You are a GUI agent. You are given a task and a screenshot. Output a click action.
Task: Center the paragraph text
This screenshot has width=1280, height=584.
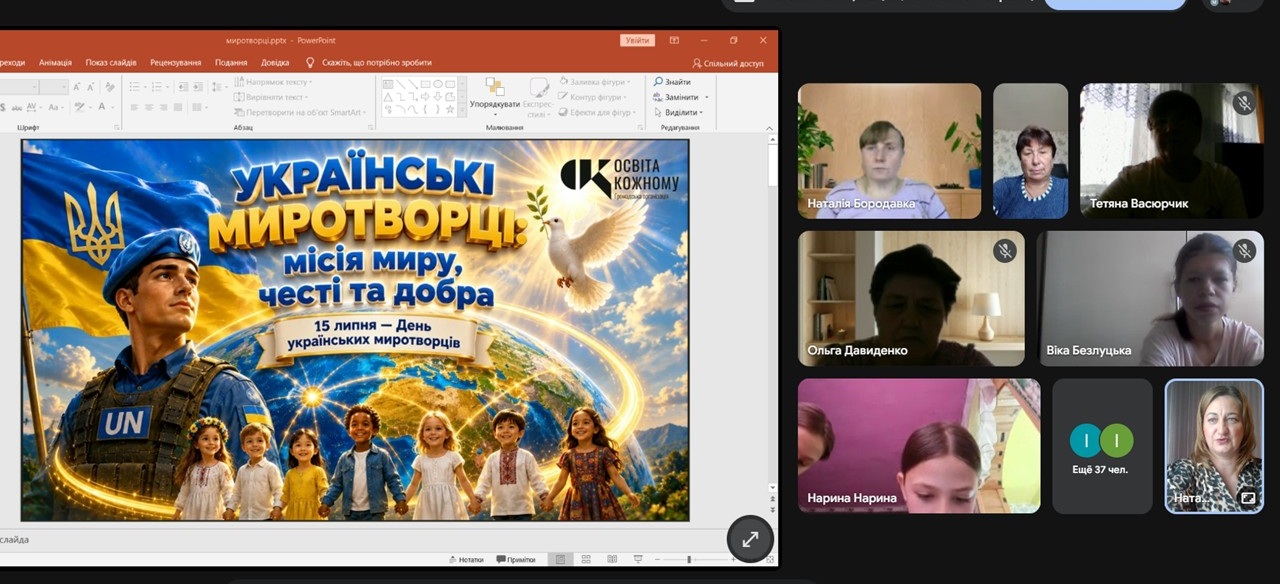148,107
